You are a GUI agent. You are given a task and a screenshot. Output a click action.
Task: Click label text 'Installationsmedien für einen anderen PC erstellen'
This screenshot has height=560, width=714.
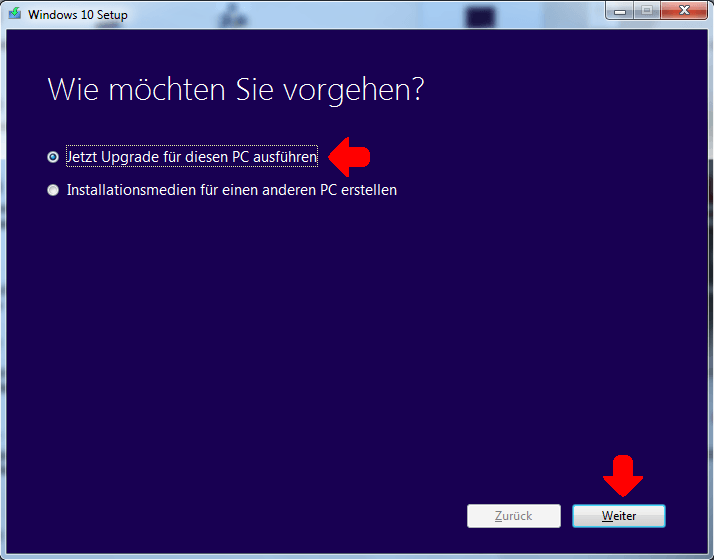tap(232, 190)
